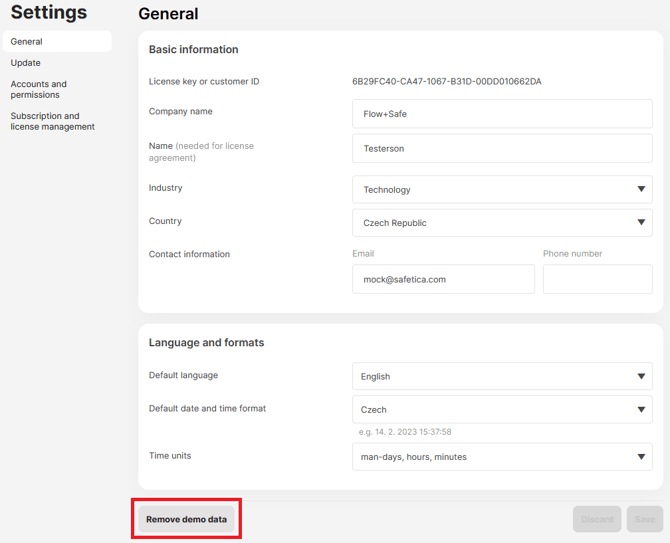Open Default date and time format dropdown

501,410
